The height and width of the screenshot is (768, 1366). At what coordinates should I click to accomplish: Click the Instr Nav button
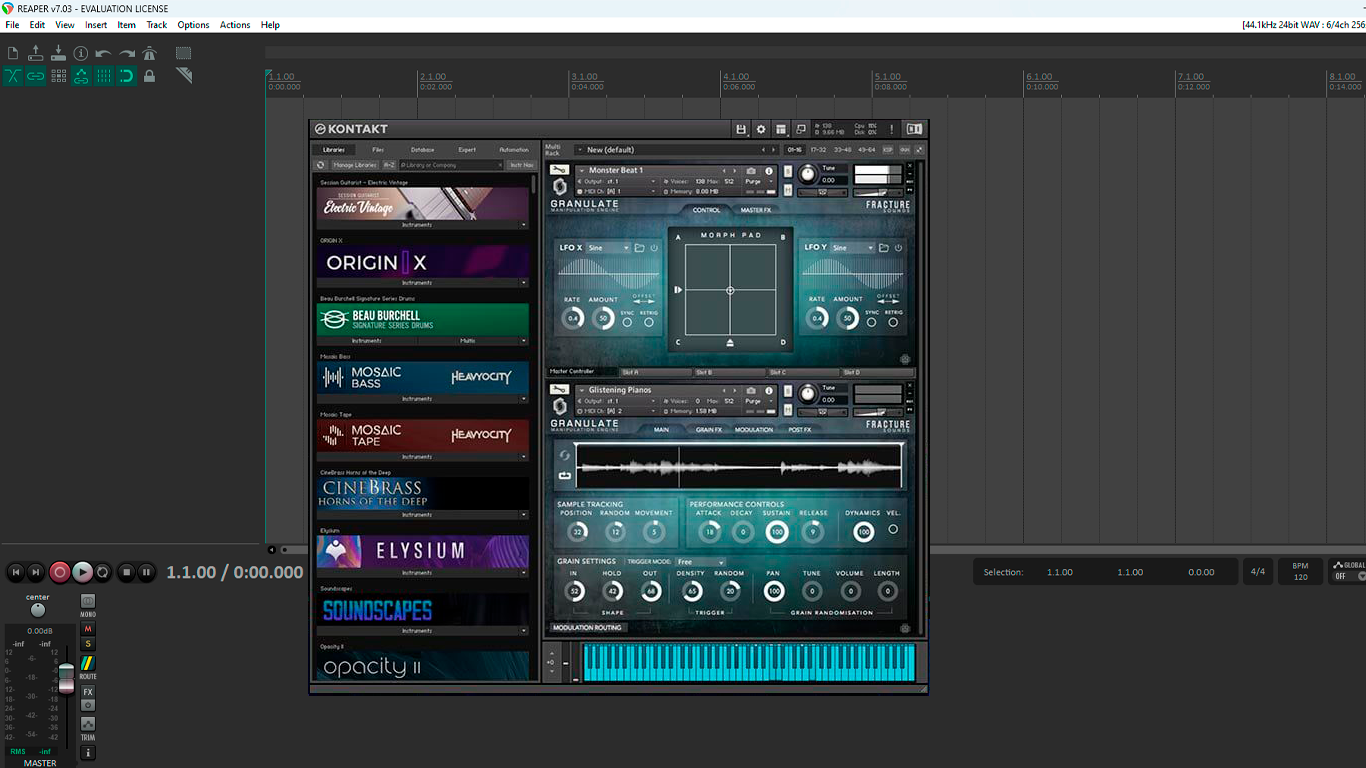pyautogui.click(x=521, y=165)
